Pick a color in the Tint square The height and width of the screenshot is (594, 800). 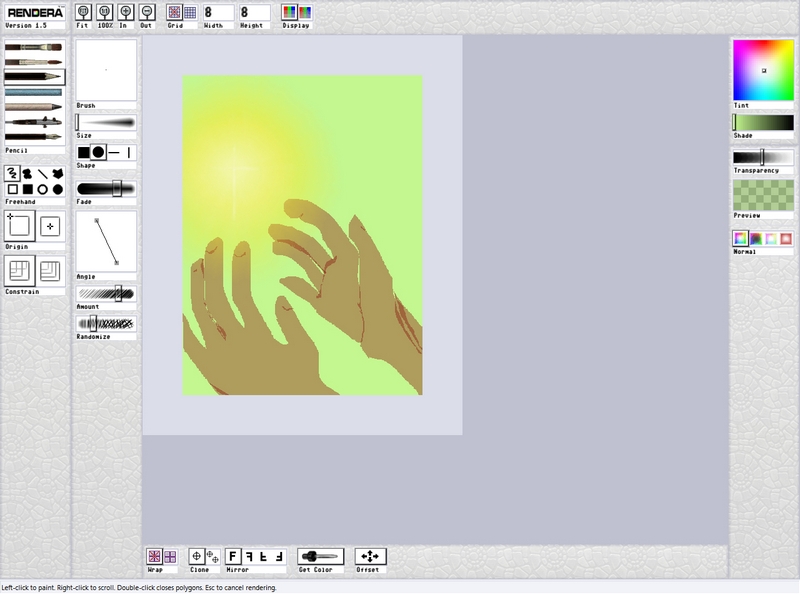pos(763,70)
